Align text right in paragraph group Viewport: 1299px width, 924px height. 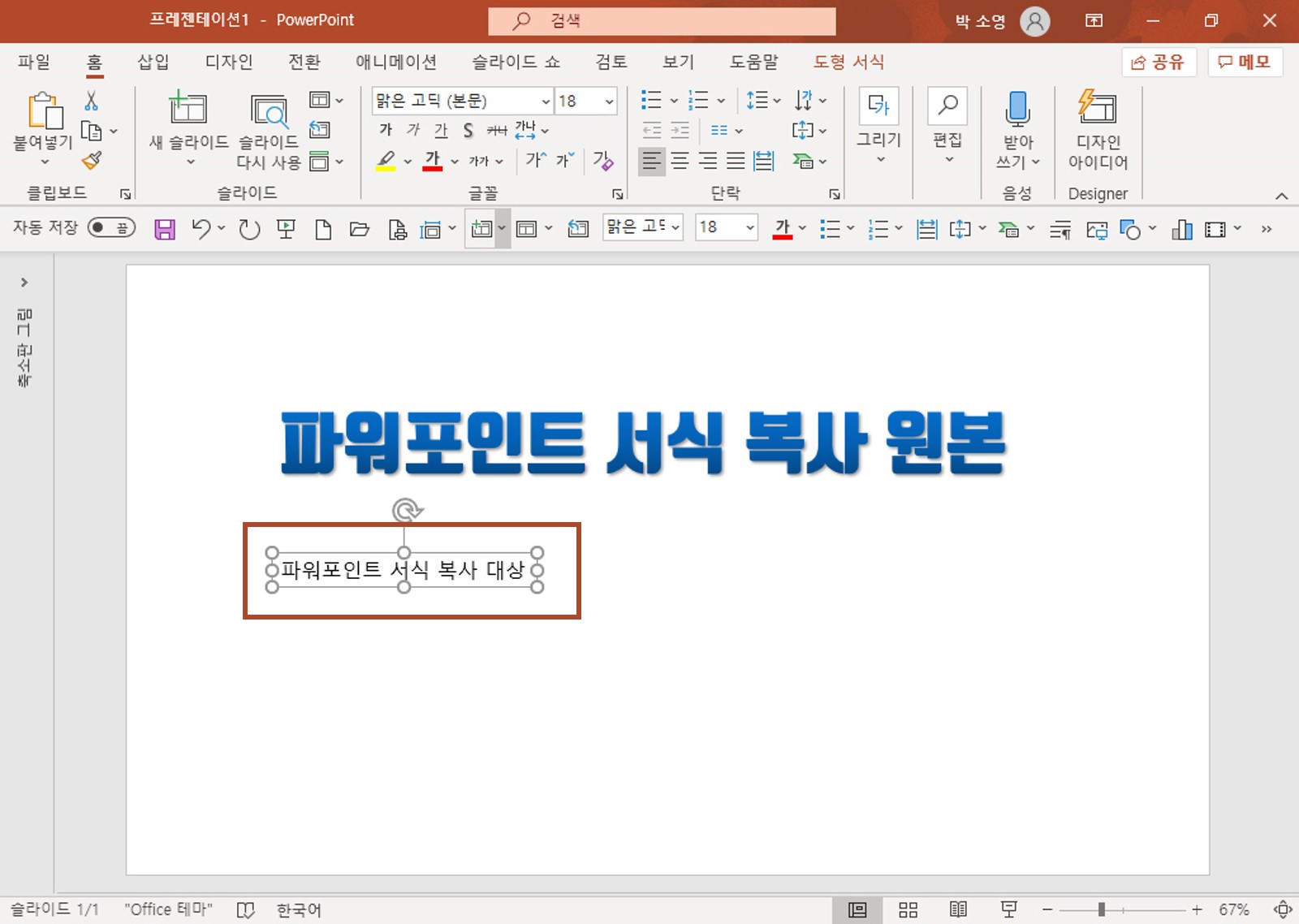click(x=708, y=161)
